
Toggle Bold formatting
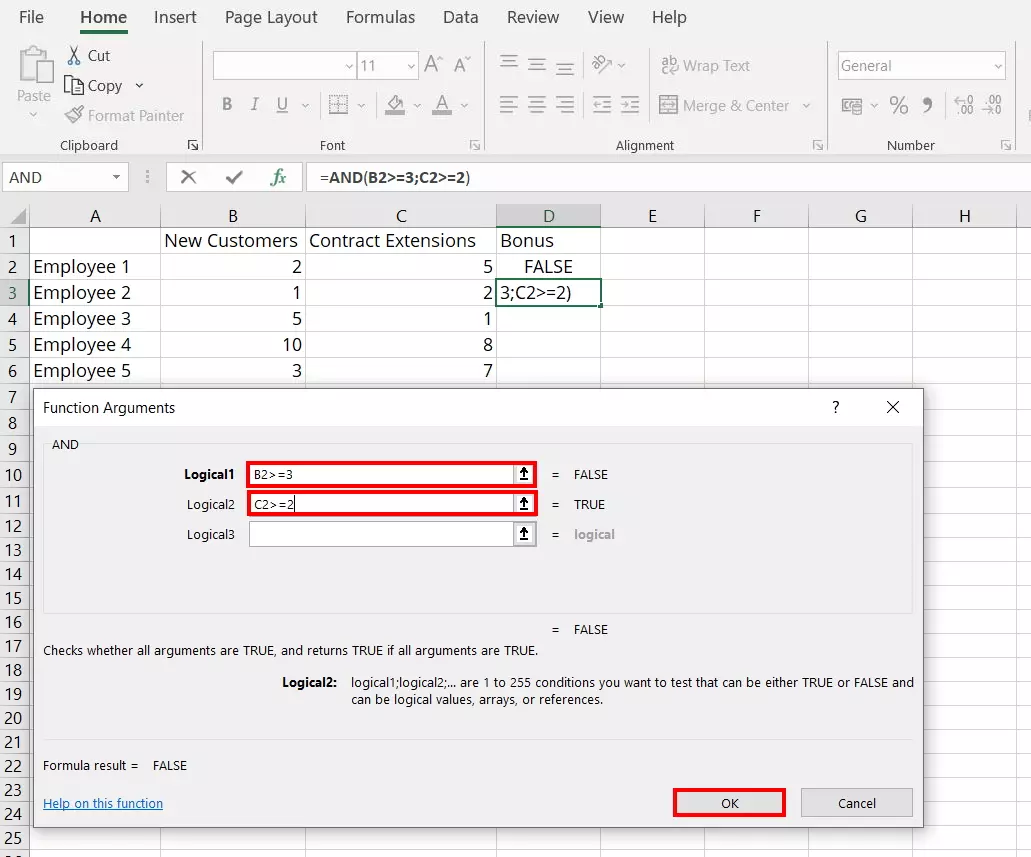(227, 104)
